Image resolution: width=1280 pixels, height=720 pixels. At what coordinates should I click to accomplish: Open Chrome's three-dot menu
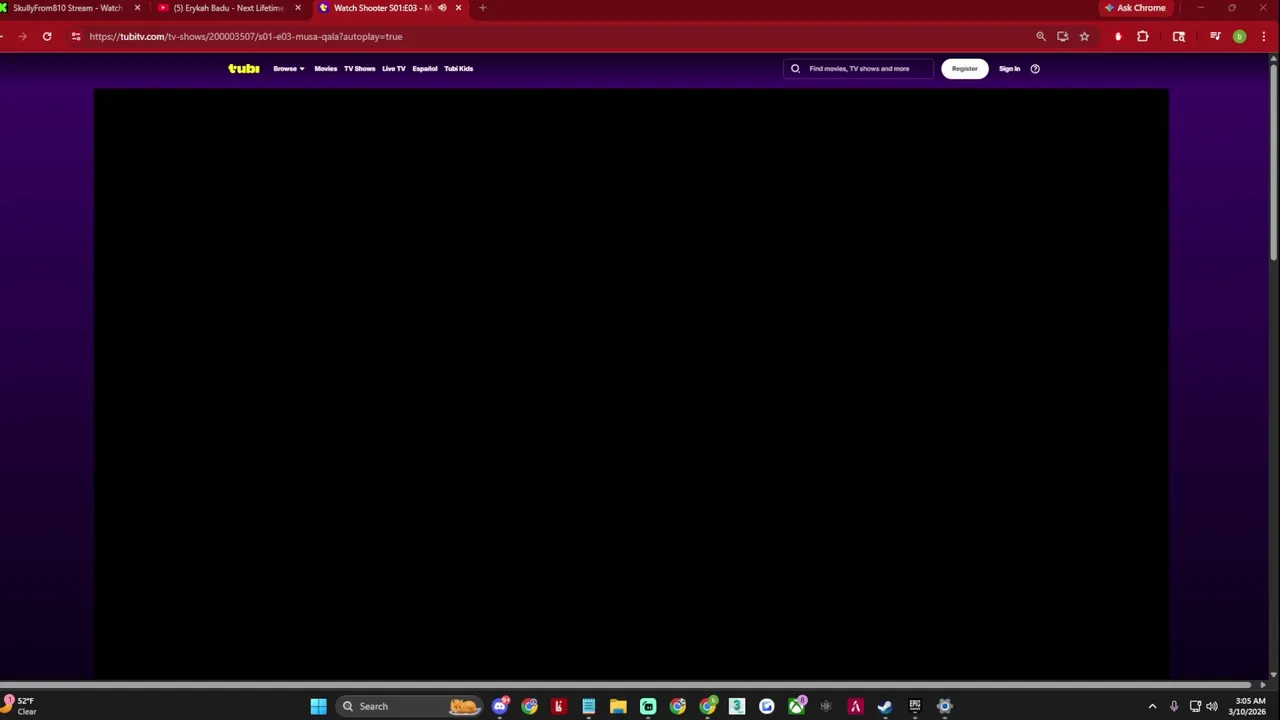[x=1264, y=37]
